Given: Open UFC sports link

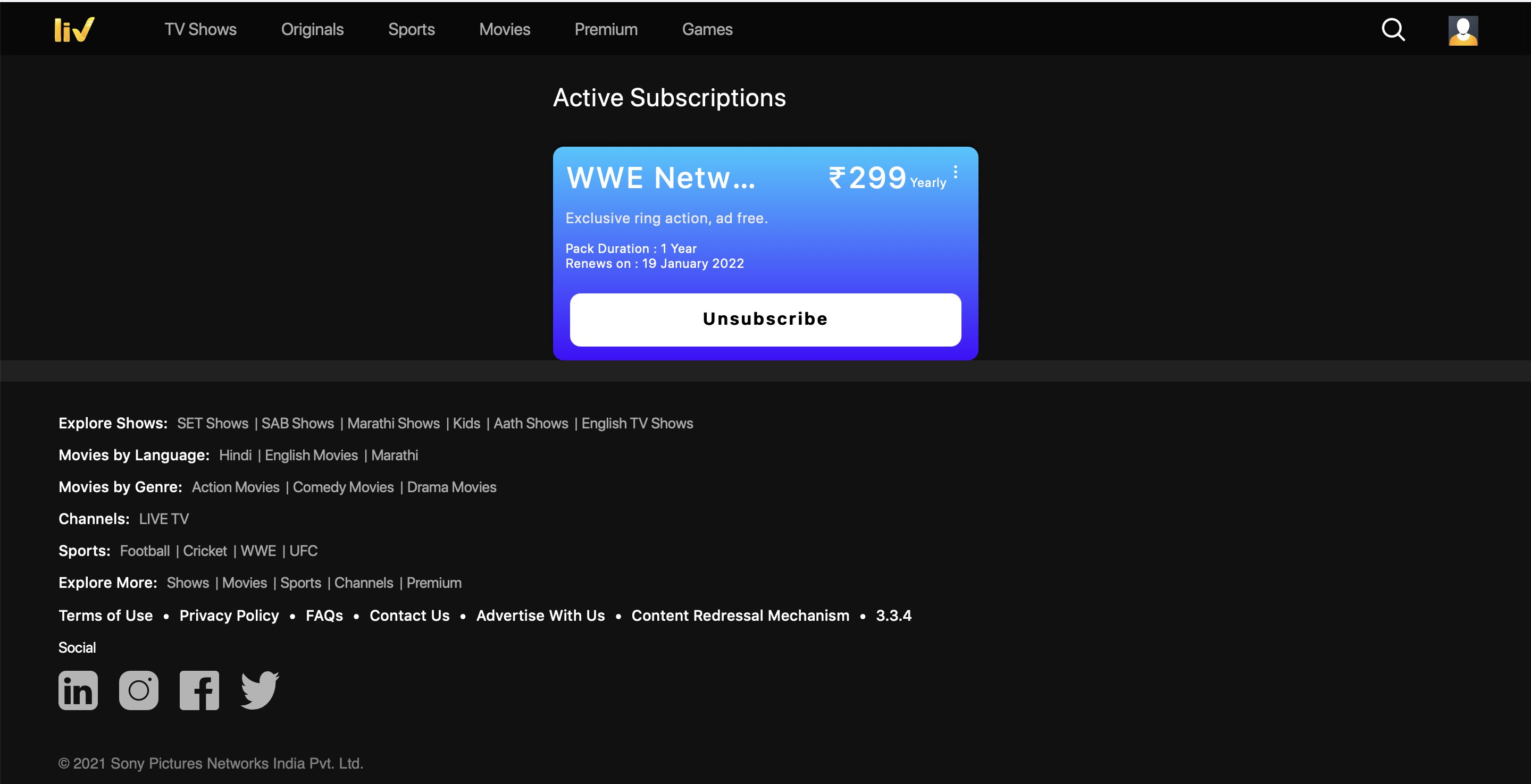Looking at the screenshot, I should pos(303,551).
